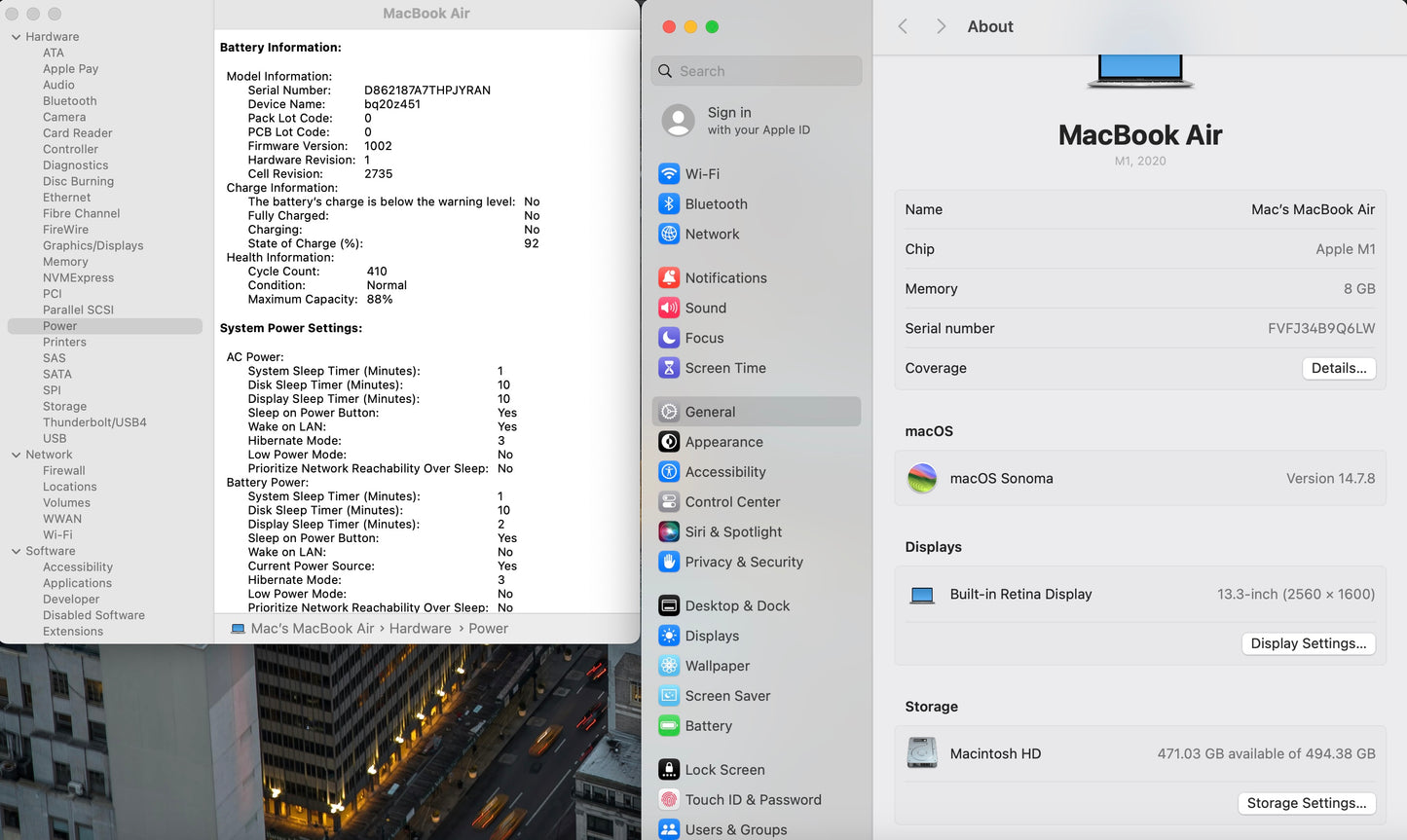
Task: Open the Battery icon in sidebar
Action: [x=669, y=726]
